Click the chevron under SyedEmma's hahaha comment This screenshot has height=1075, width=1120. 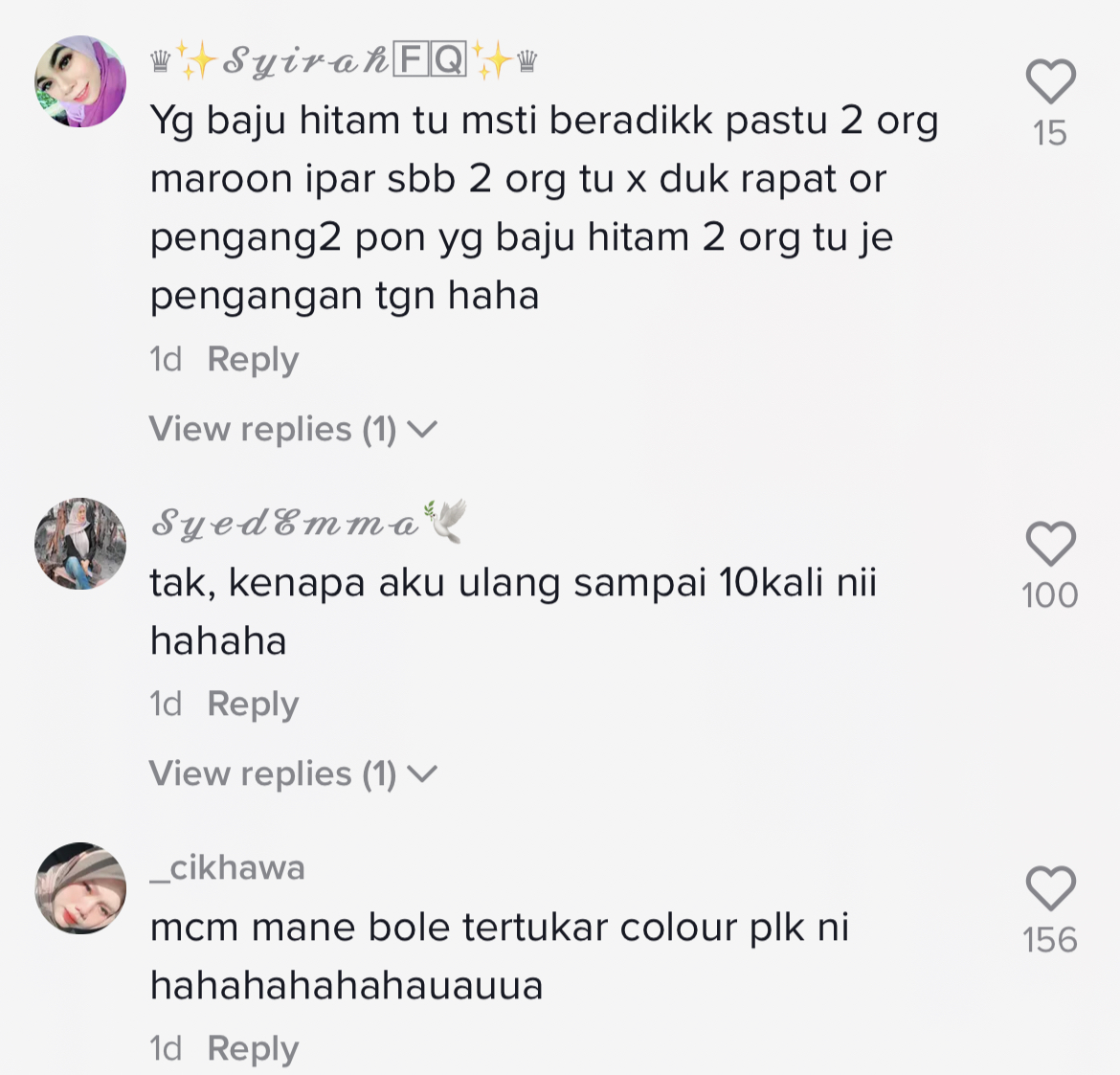[x=421, y=775]
